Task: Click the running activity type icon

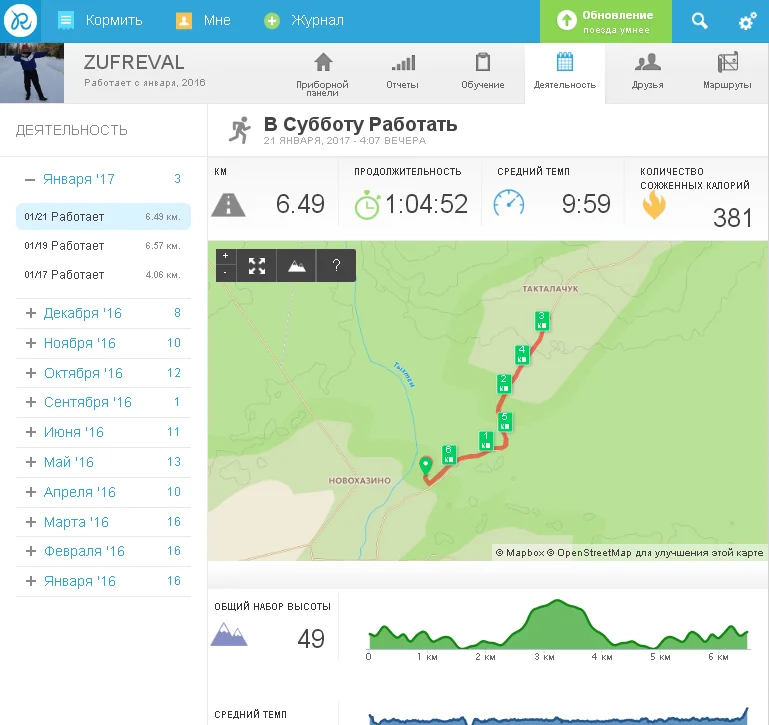Action: (x=240, y=130)
